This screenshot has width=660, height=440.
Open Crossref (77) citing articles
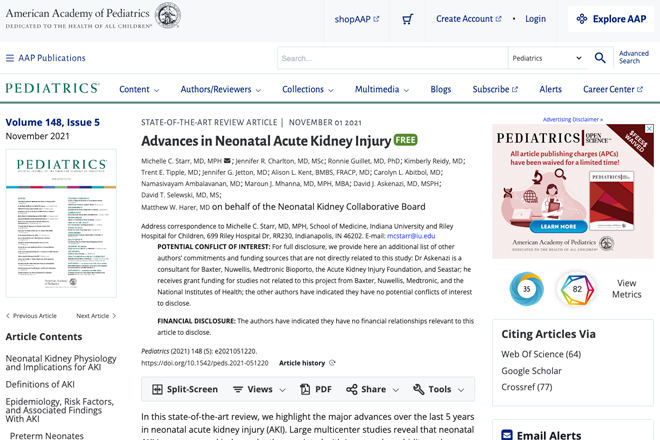(527, 387)
